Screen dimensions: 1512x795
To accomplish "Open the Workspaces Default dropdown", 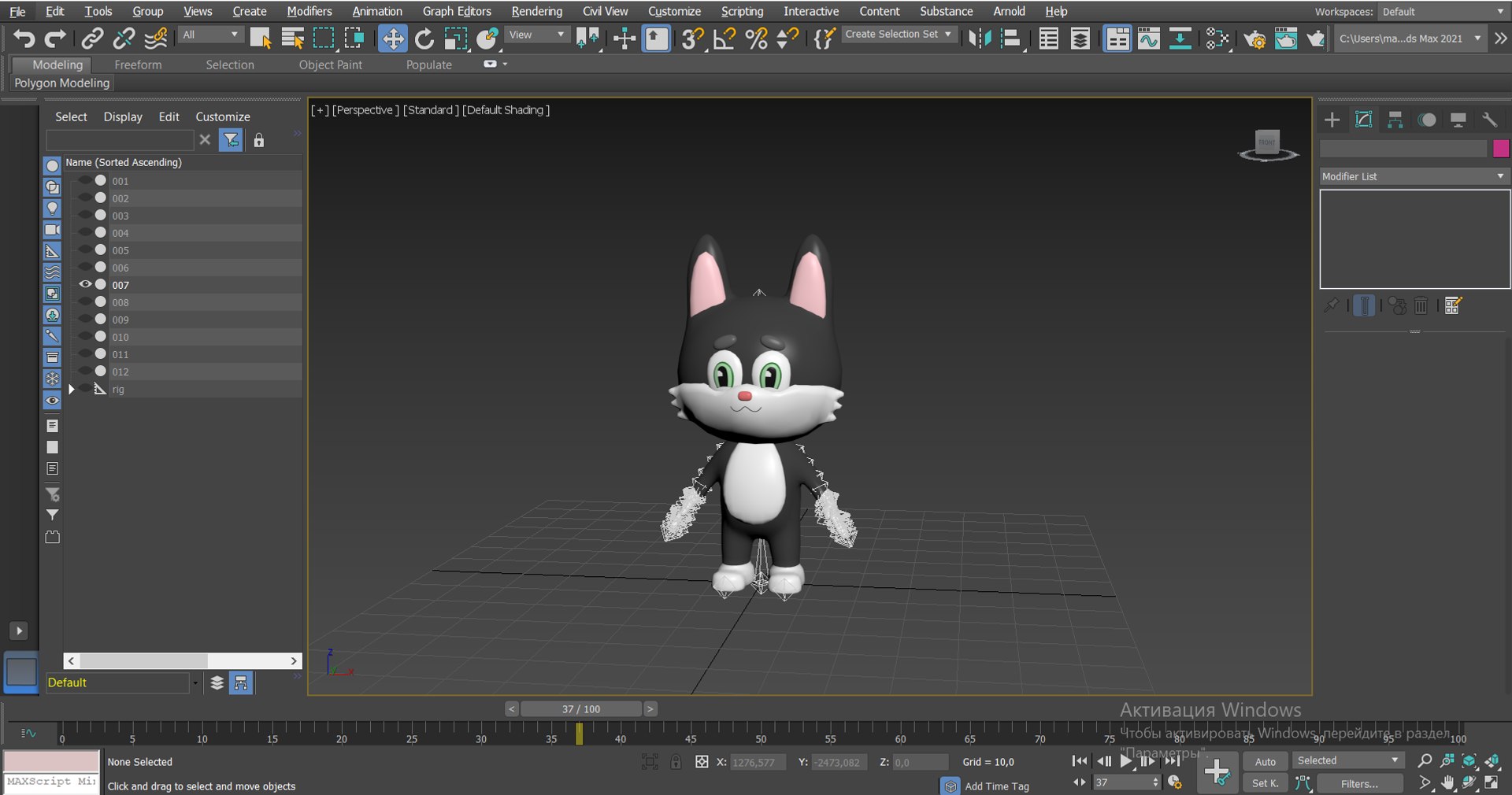I will coord(1443,12).
